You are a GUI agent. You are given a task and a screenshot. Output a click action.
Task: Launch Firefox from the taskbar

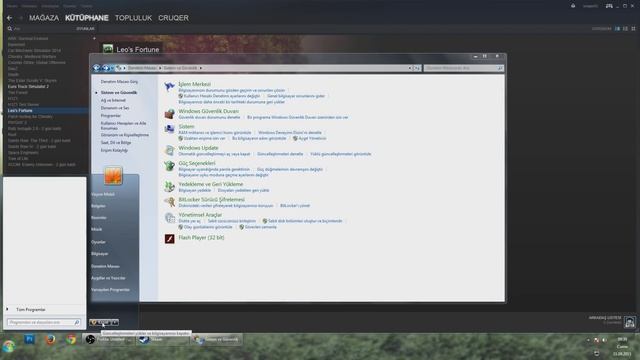click(x=50, y=339)
